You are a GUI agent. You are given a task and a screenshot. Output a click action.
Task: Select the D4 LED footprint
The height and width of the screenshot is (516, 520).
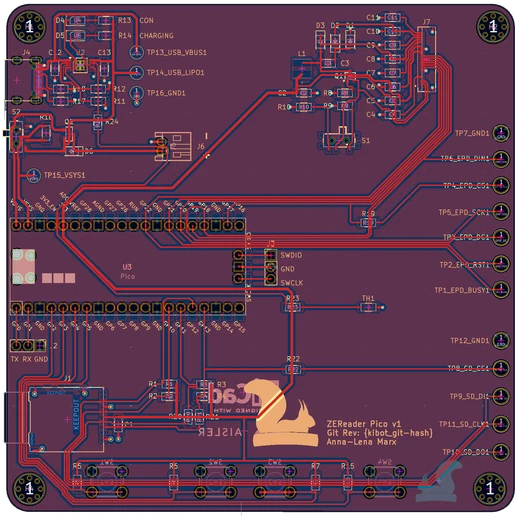coord(75,21)
